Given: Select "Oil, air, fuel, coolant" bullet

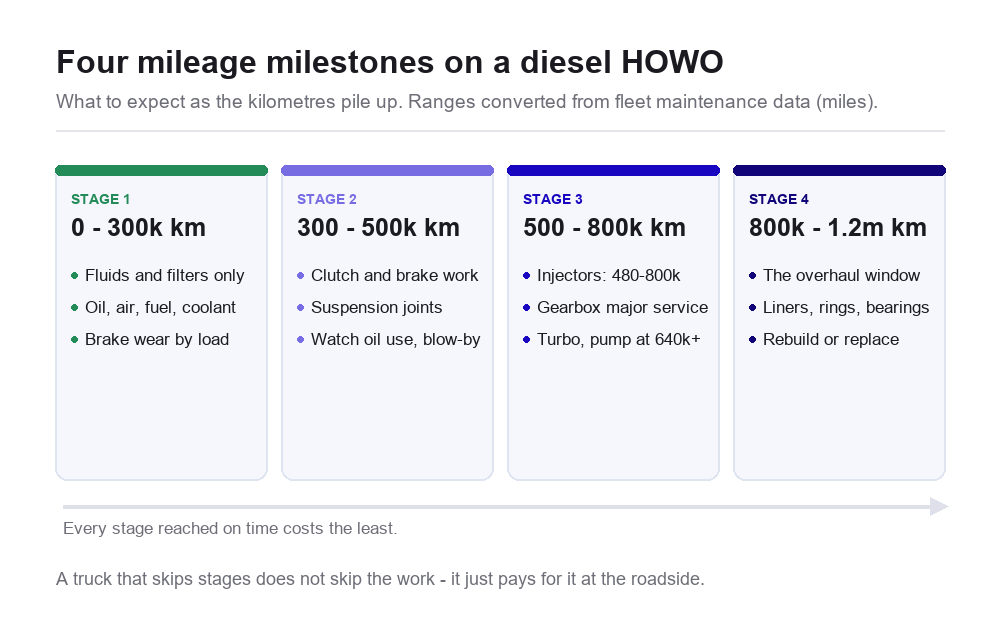Looking at the screenshot, I should 153,307.
